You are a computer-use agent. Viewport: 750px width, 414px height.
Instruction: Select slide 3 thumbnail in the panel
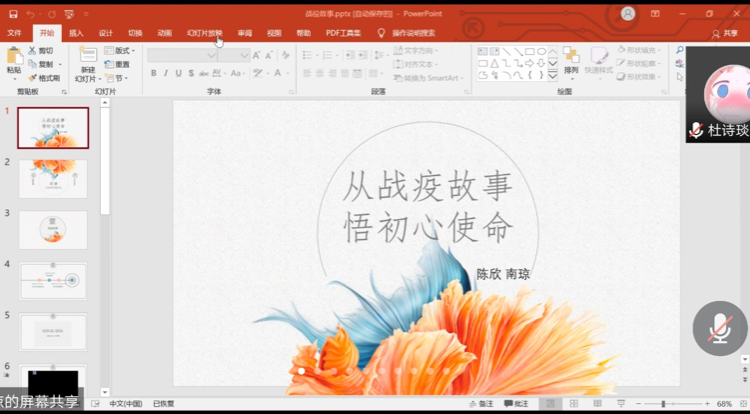(53, 230)
